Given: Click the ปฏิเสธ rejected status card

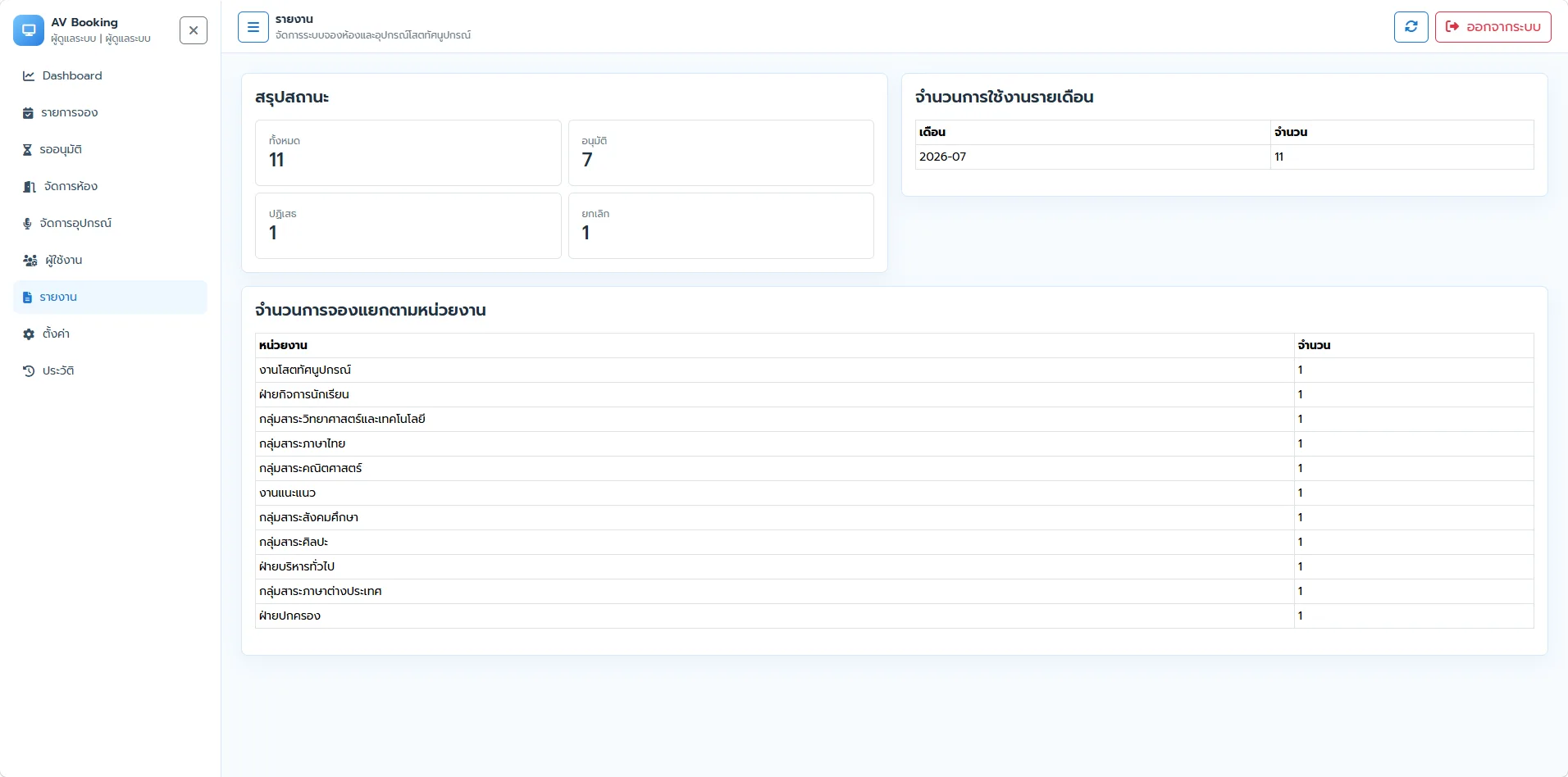Looking at the screenshot, I should [408, 226].
